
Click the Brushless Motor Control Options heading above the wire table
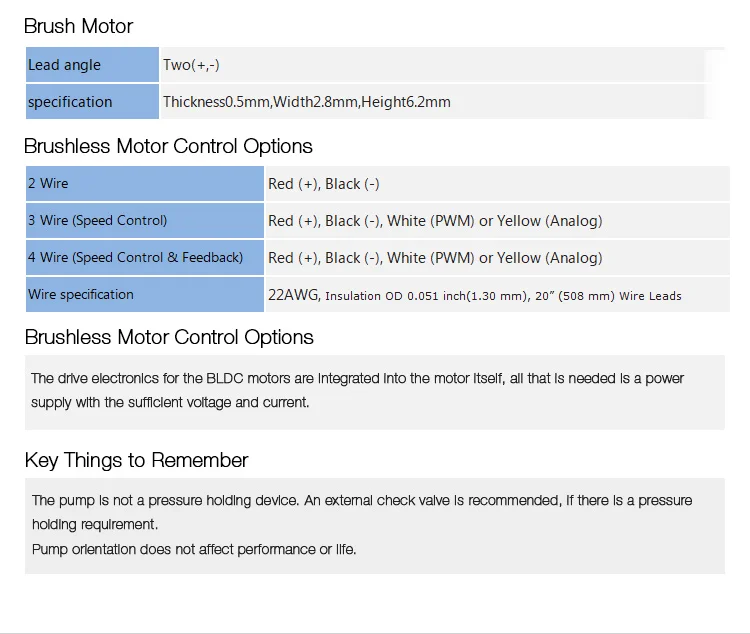coord(168,146)
